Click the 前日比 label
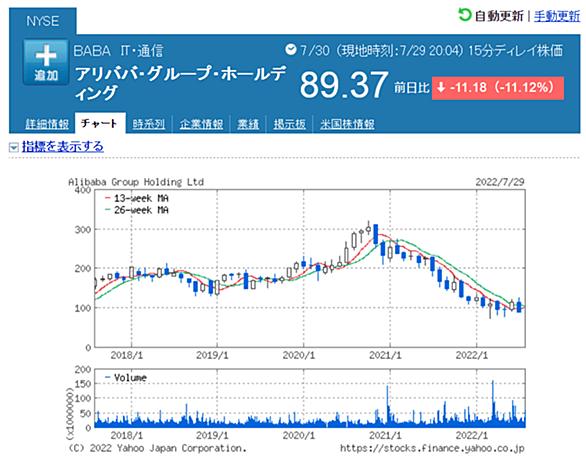This screenshot has height=461, width=586. click(x=411, y=88)
